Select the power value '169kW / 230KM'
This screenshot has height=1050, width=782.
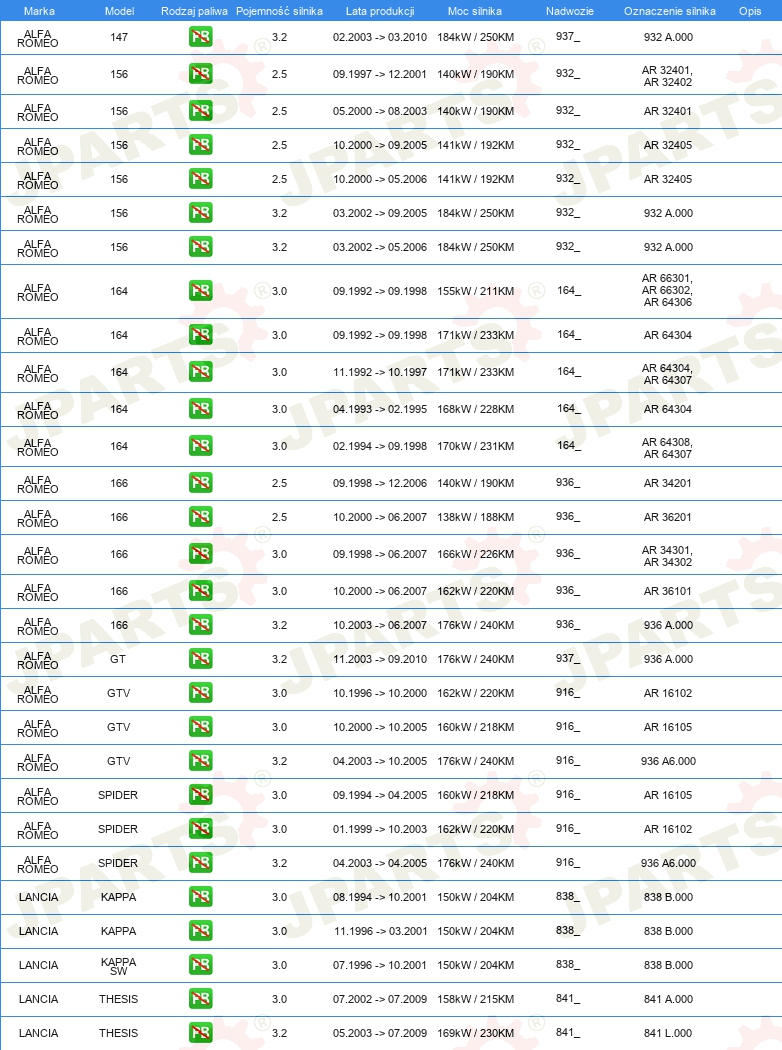pyautogui.click(x=475, y=1033)
